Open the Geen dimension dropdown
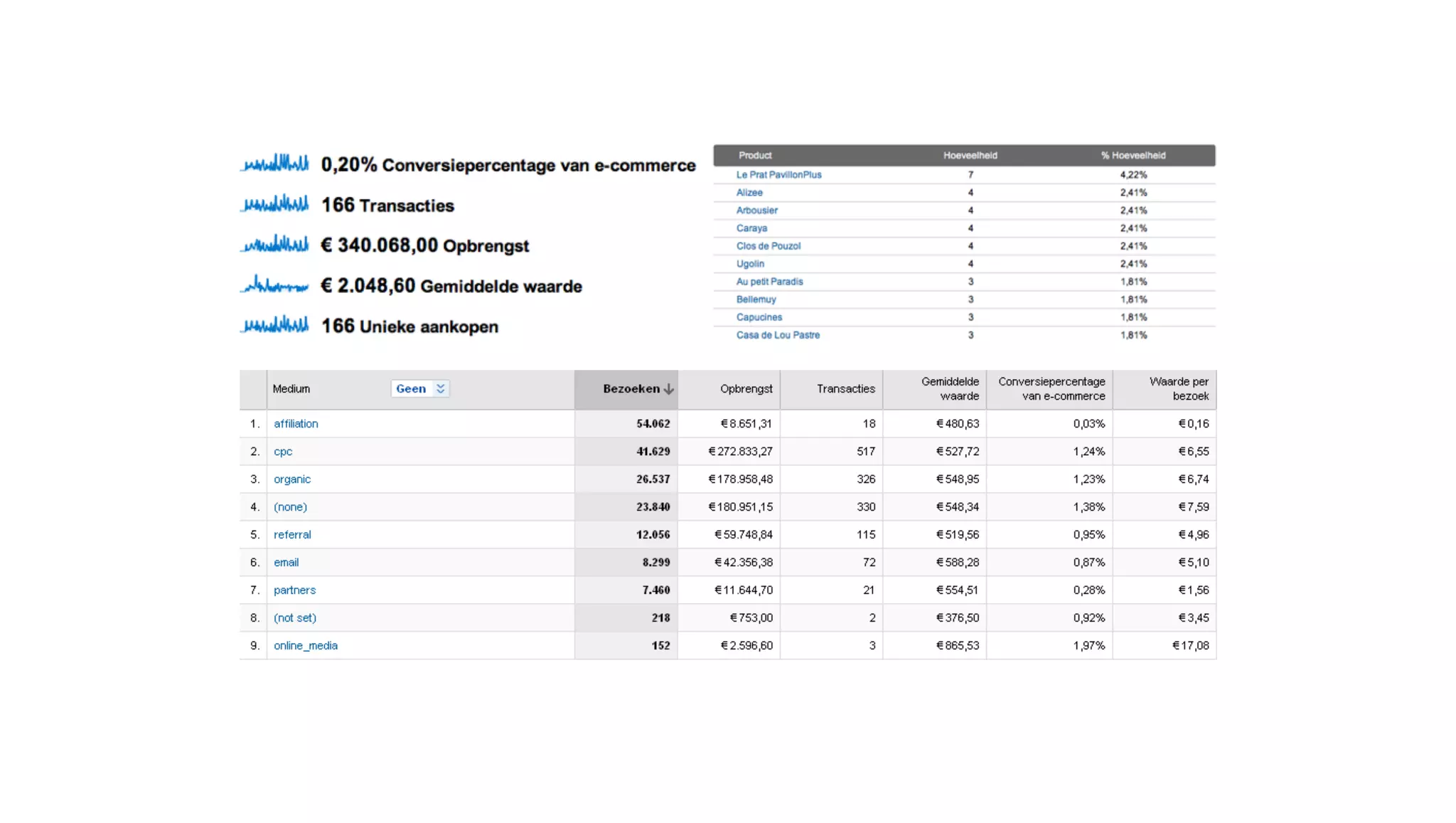 [411, 388]
